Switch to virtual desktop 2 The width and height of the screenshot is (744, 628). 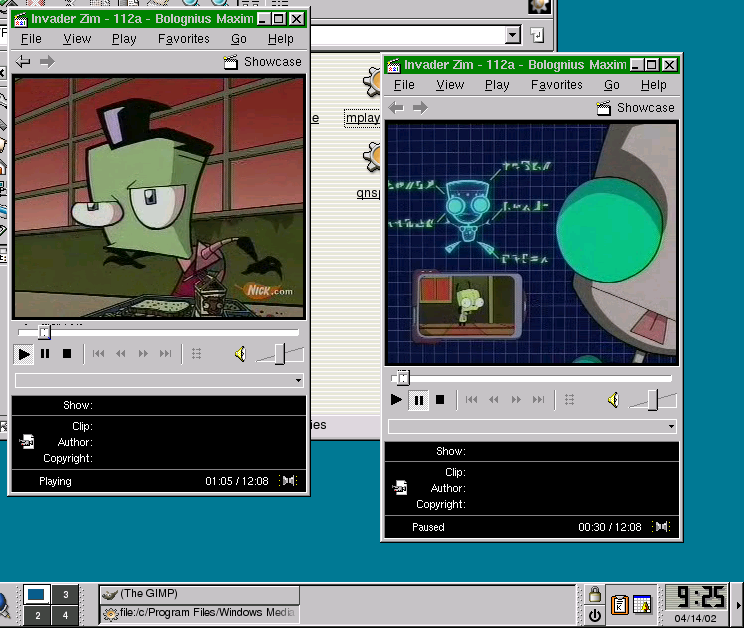click(x=37, y=616)
